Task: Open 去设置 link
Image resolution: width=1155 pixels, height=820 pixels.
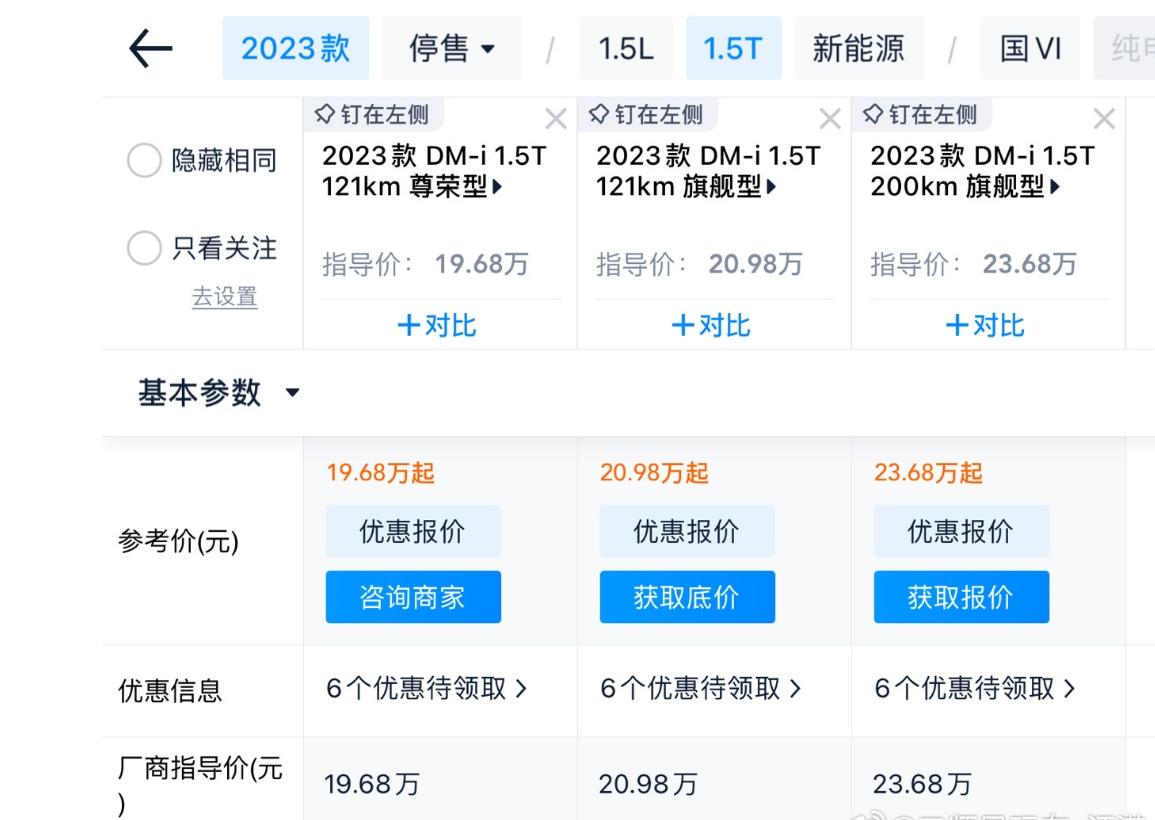Action: [x=225, y=297]
